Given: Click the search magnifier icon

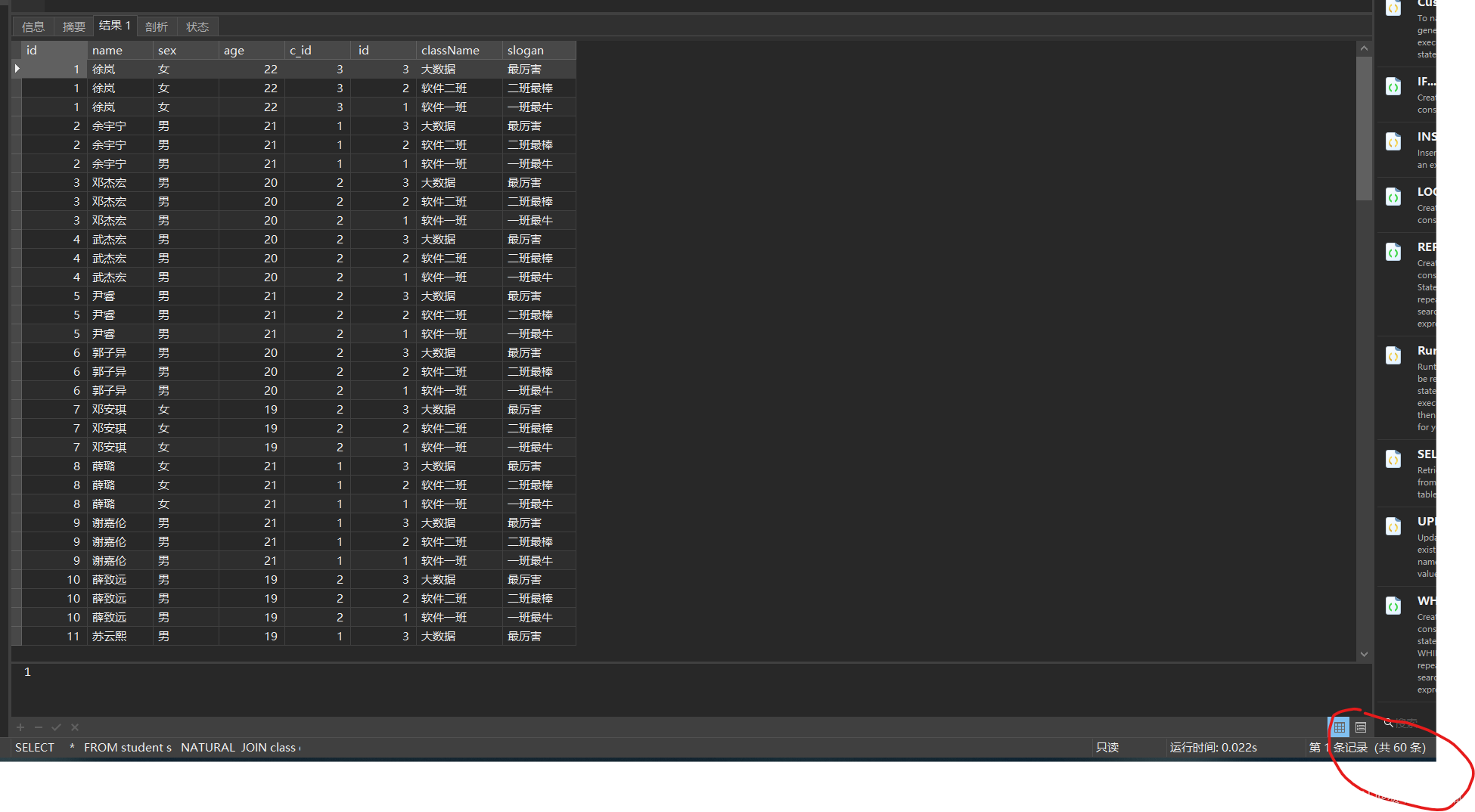Looking at the screenshot, I should (1389, 723).
